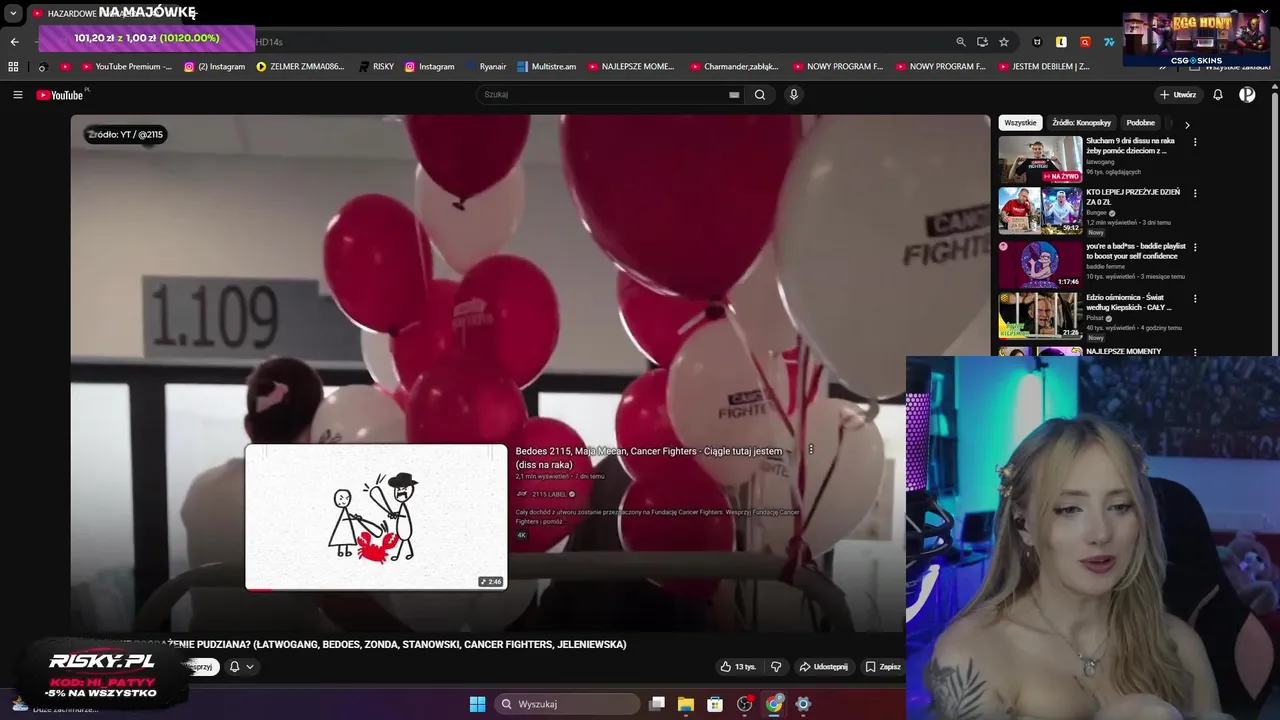
Task: Open Settings gear on the taskbar
Action: 803,704
